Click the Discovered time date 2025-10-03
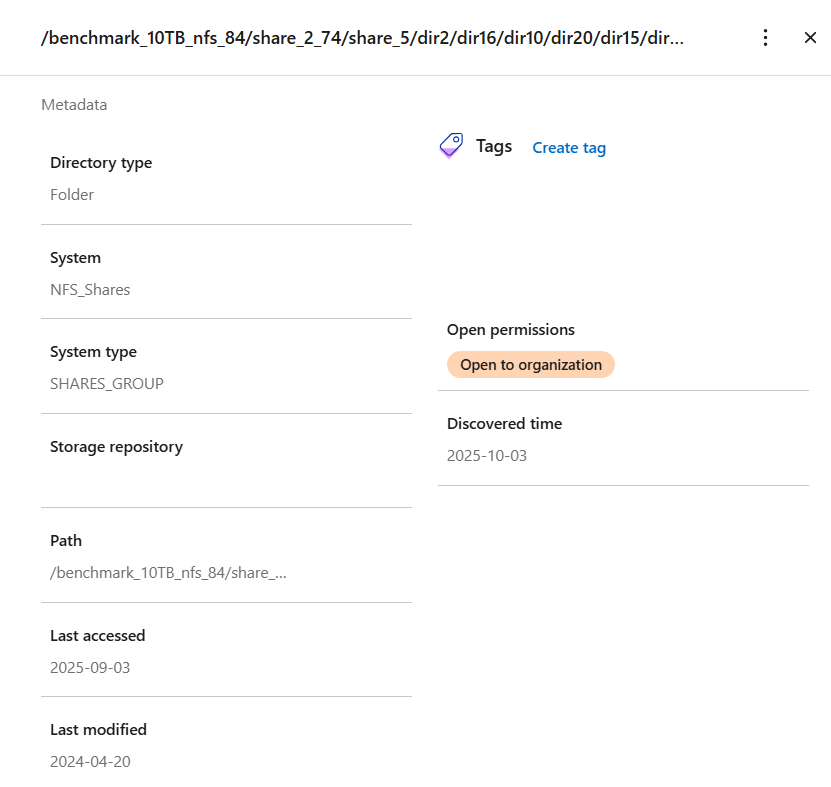This screenshot has width=831, height=787. pyautogui.click(x=487, y=456)
